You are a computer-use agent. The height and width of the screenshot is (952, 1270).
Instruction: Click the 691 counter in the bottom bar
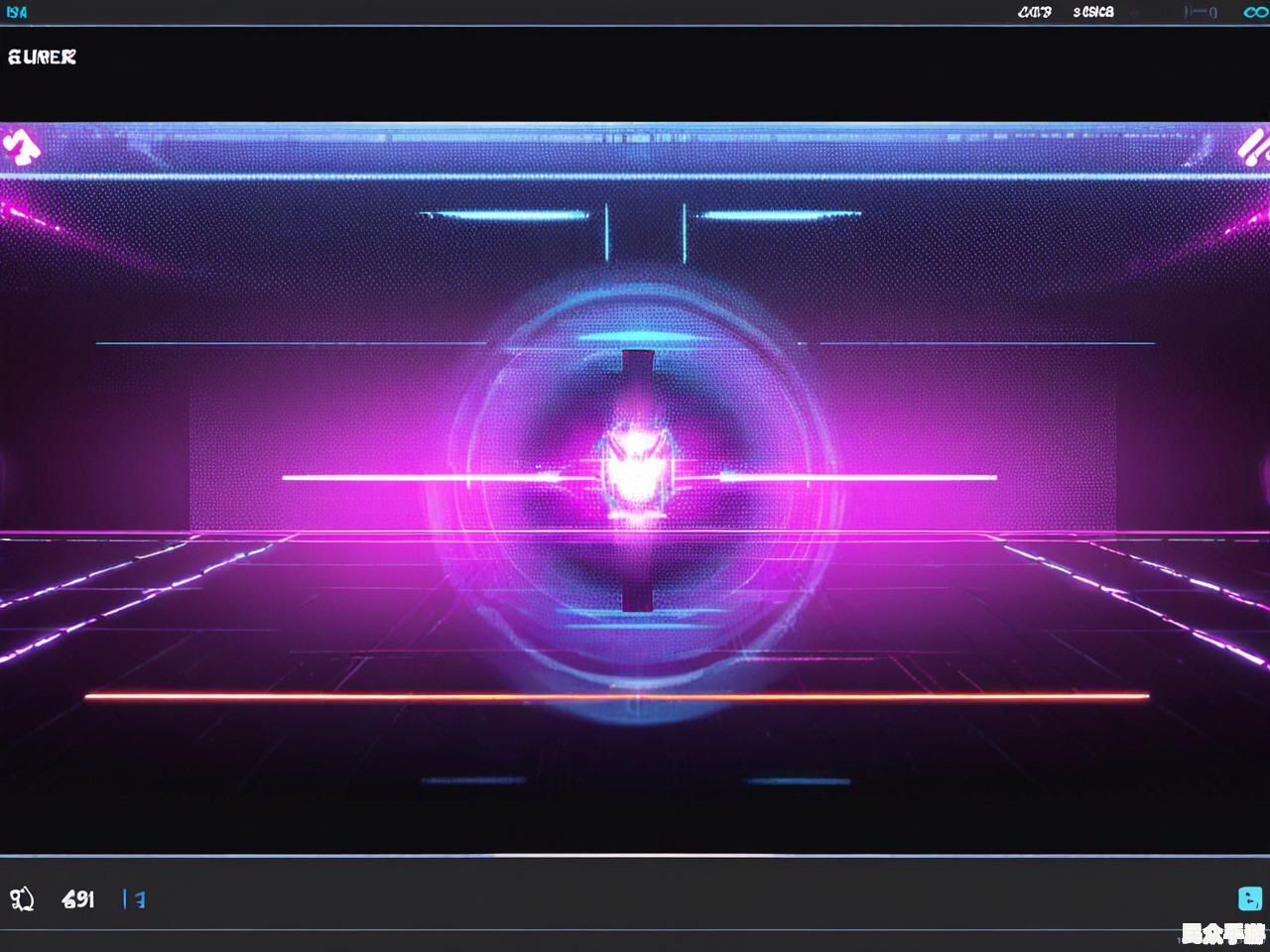point(78,899)
